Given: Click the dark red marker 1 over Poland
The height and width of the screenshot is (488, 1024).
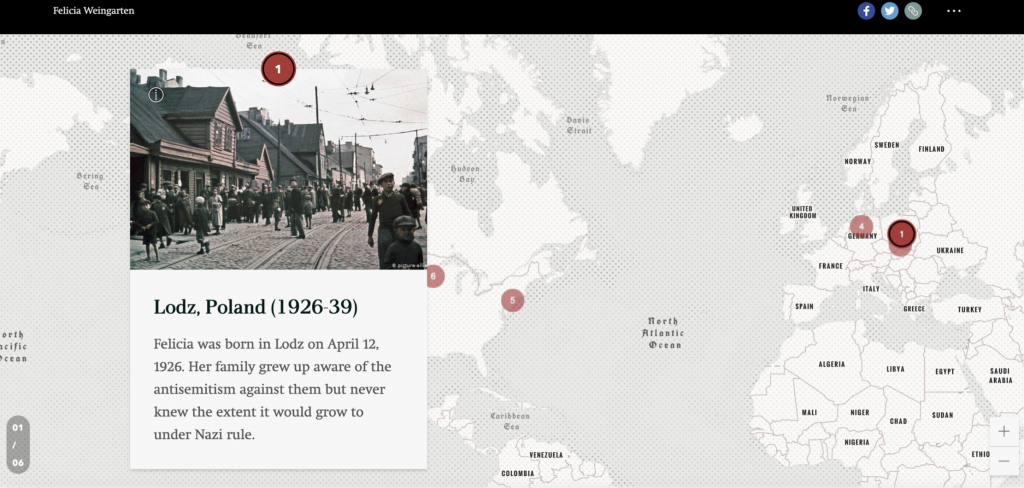Looking at the screenshot, I should point(901,234).
